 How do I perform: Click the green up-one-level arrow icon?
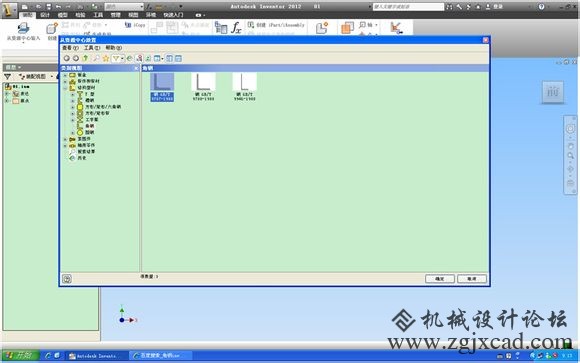[85, 58]
